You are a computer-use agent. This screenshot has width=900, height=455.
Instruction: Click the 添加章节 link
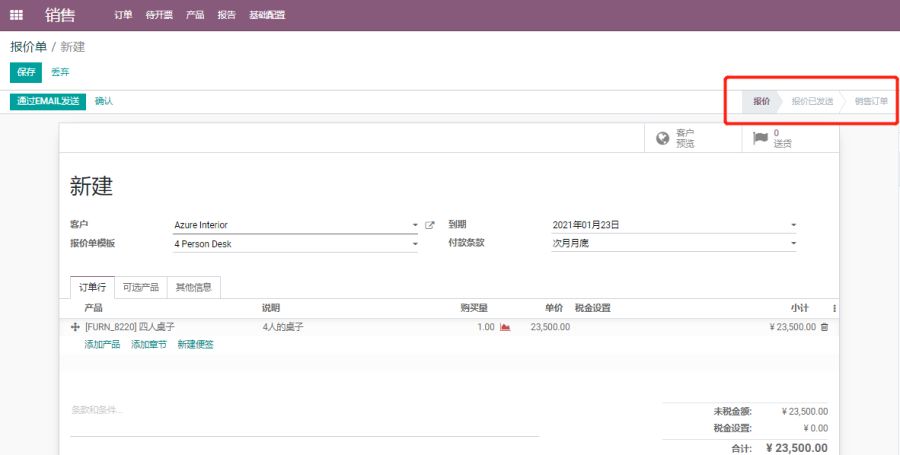tap(149, 344)
